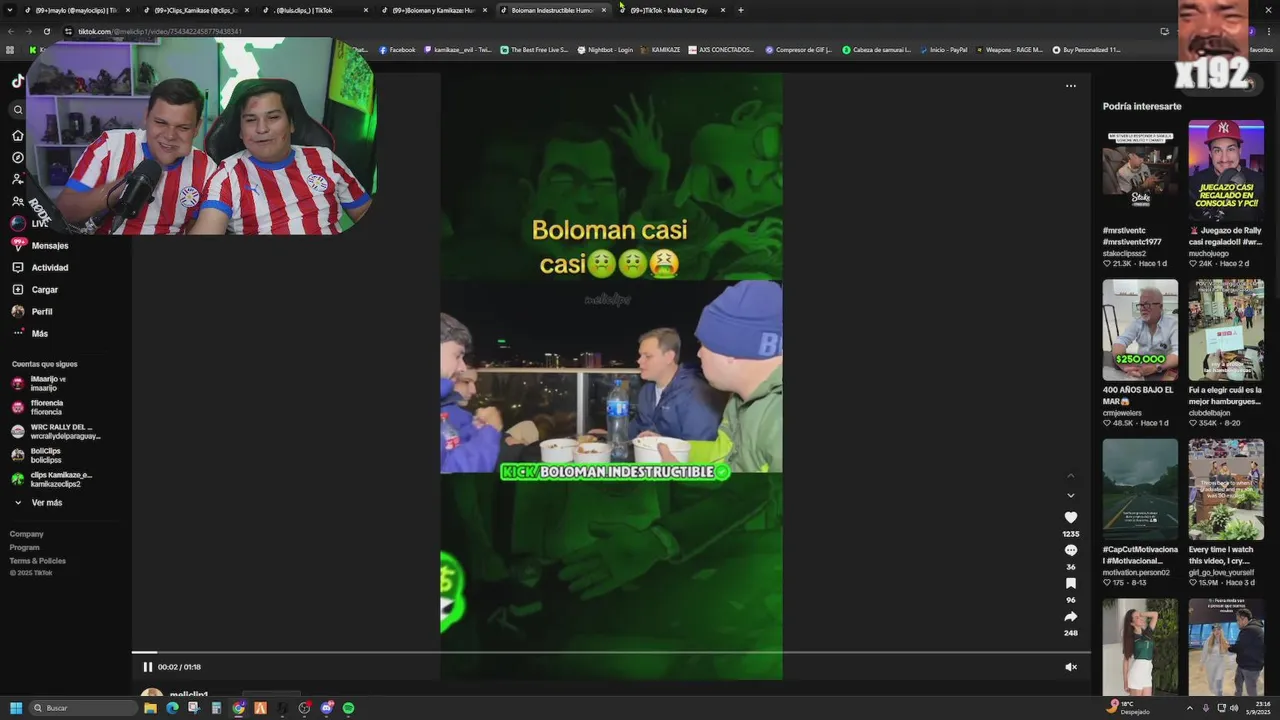Open Actividad notifications in the sidebar
Viewport: 1280px width, 720px height.
40,267
